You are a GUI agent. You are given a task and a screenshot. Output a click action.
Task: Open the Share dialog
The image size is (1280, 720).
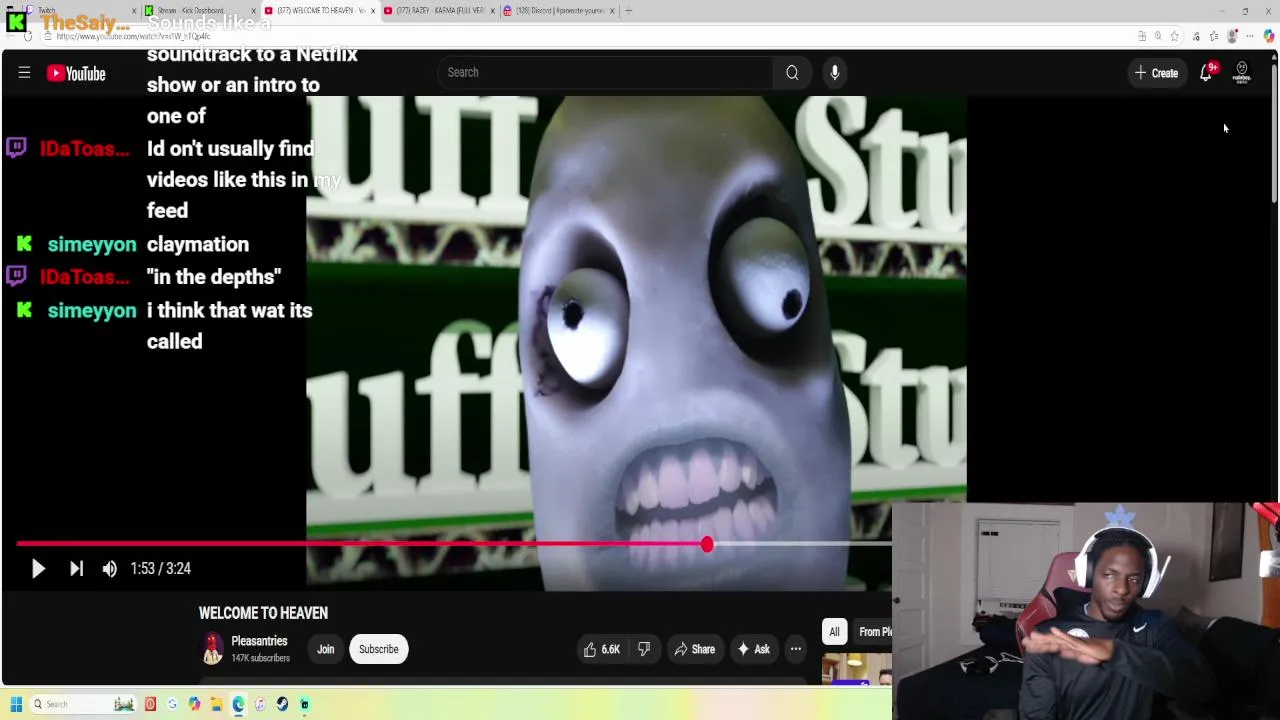[x=694, y=649]
